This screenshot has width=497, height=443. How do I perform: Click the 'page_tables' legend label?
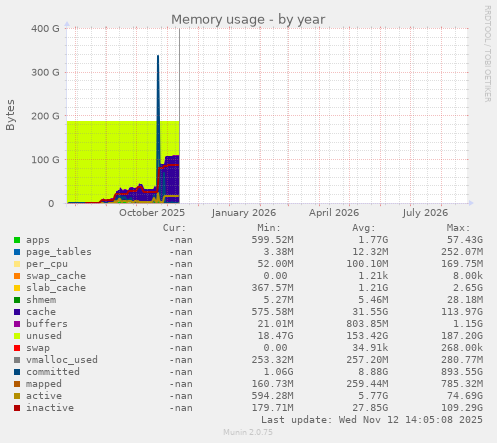tap(59, 252)
